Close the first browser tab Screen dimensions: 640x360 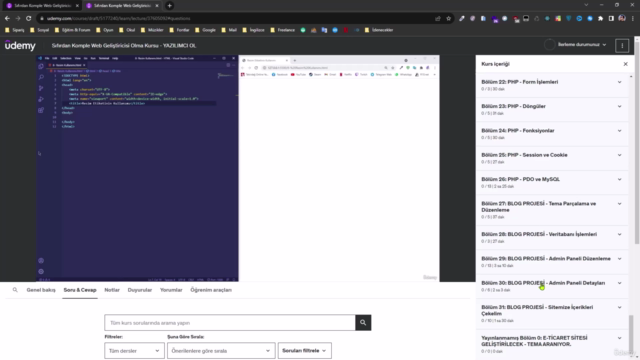click(x=77, y=6)
